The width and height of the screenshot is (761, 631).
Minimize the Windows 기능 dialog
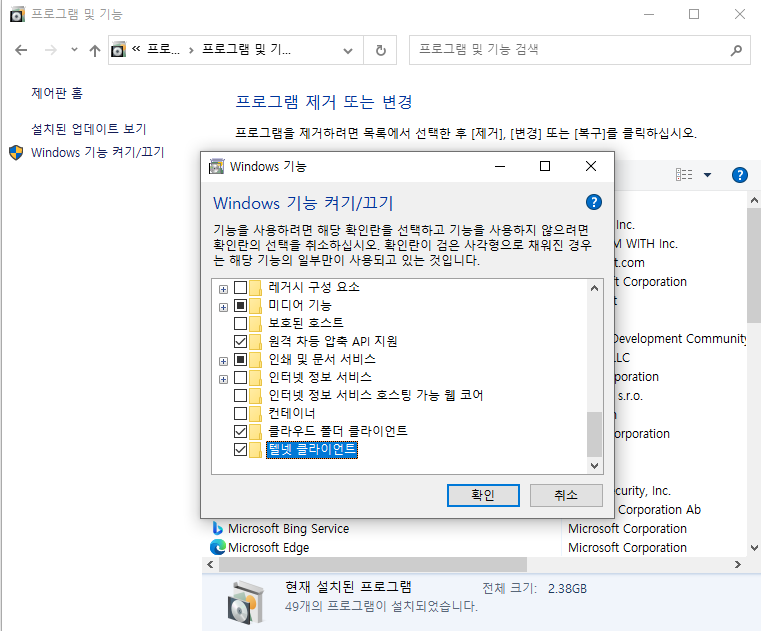(500, 166)
